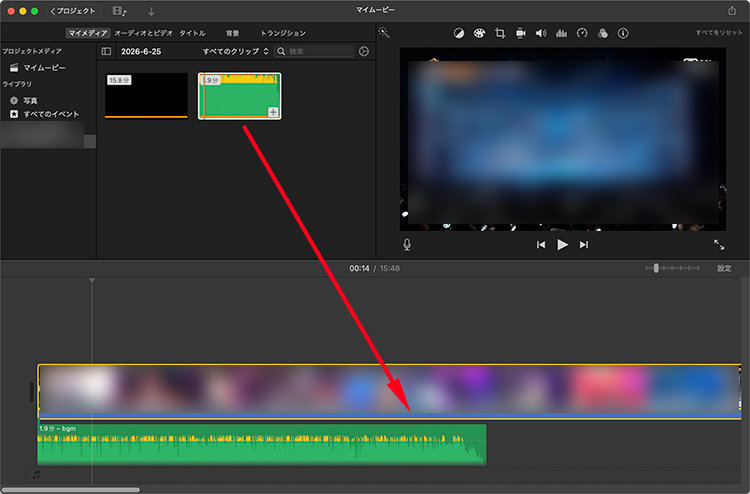Switch to オーディオとビデオ tab

(x=143, y=33)
